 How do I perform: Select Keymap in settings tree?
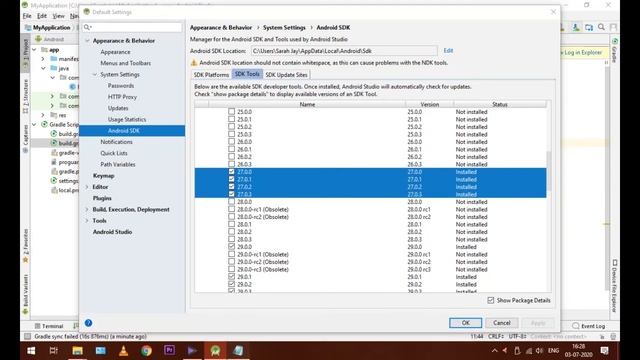(x=103, y=176)
